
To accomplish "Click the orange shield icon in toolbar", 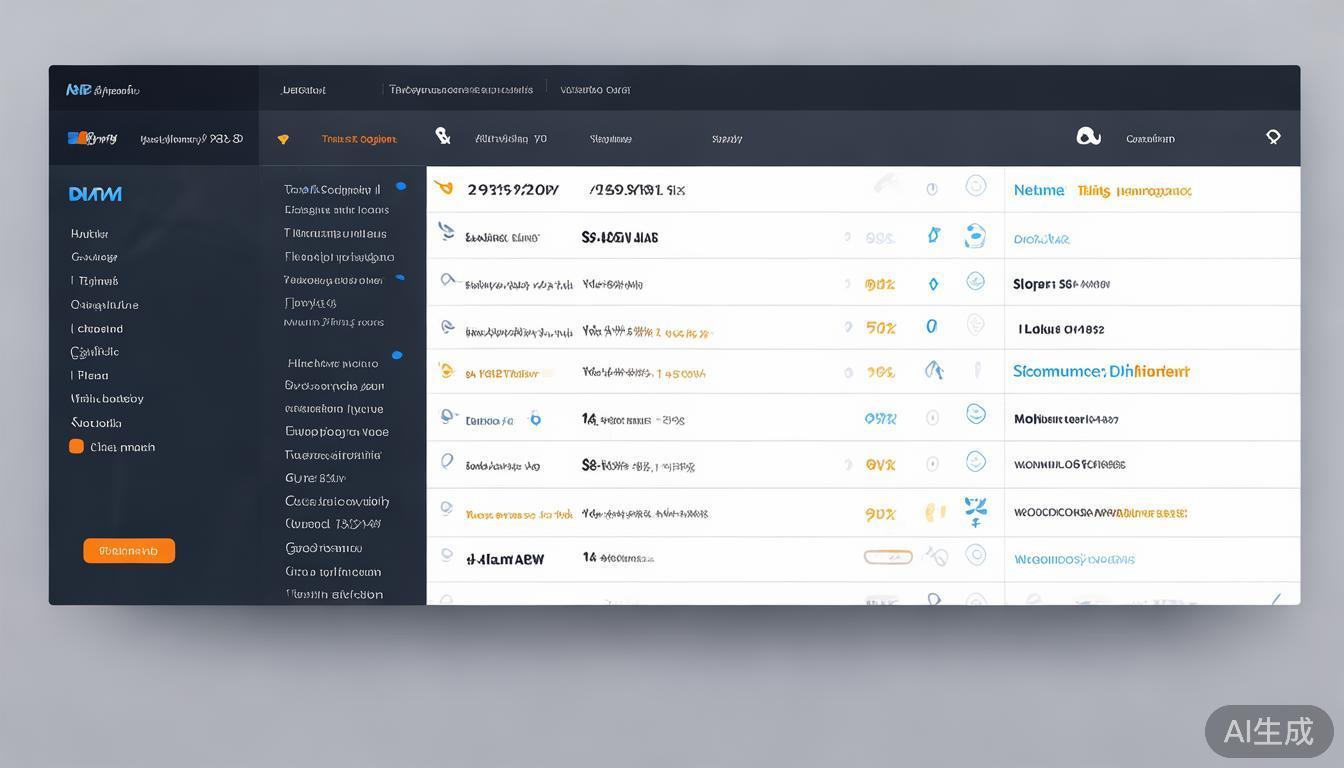I will [283, 139].
